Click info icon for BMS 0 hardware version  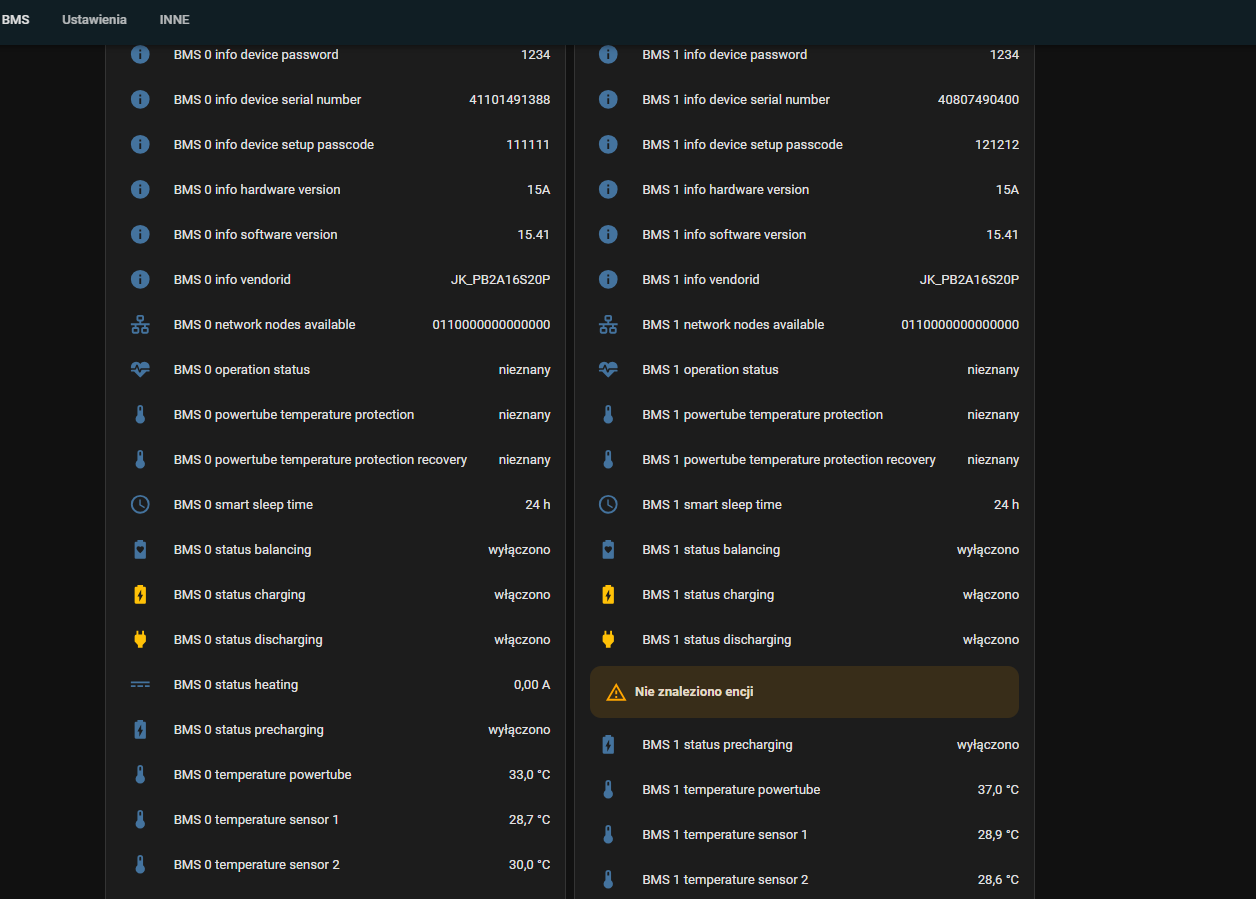click(x=140, y=190)
